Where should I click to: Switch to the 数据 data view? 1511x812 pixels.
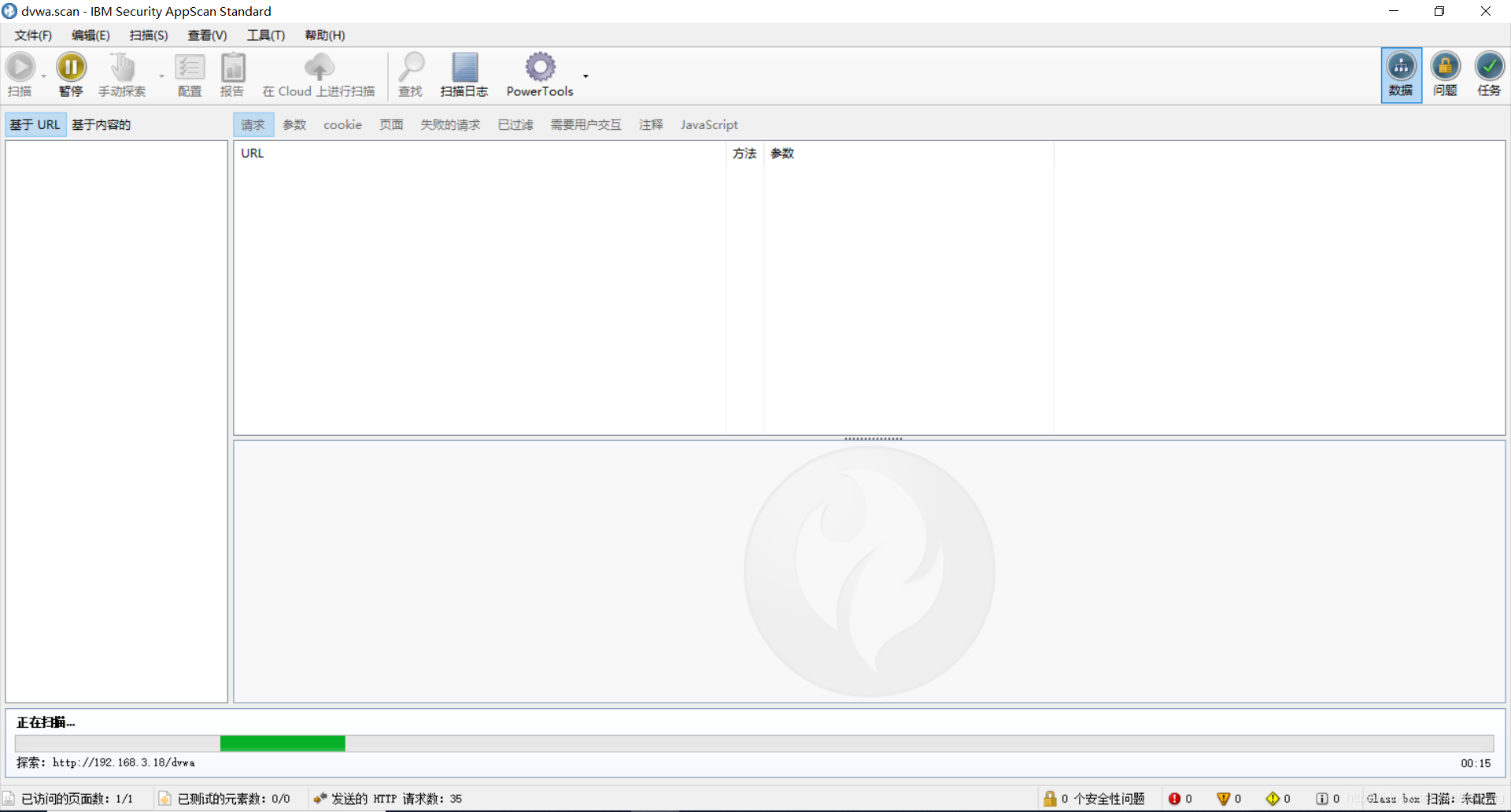[1402, 76]
